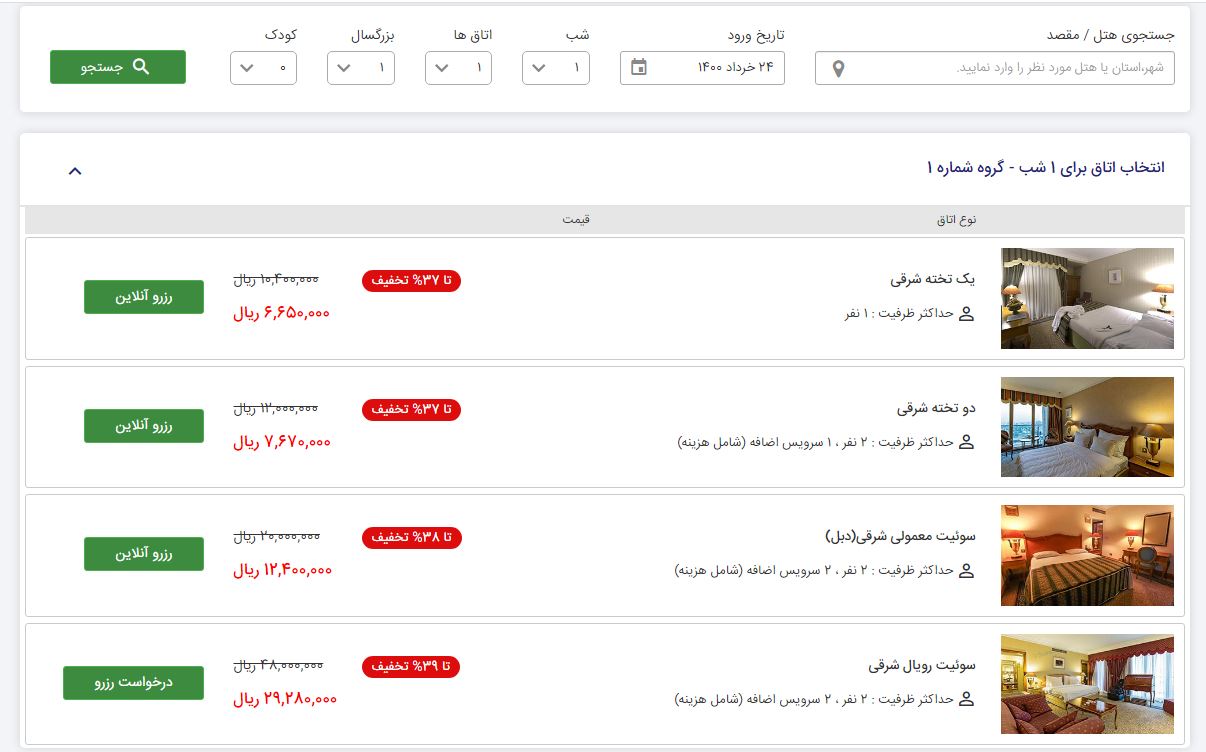Open the کودک children dropdown
This screenshot has width=1206, height=752.
[263, 68]
